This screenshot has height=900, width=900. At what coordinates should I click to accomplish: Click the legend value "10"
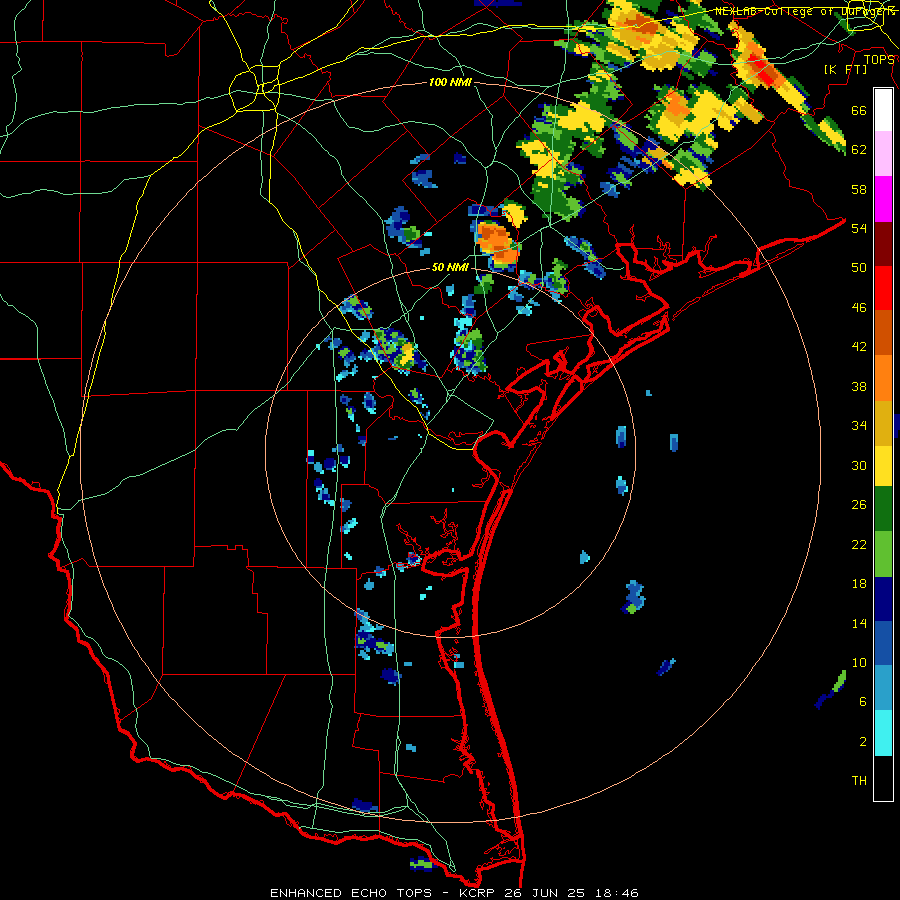[859, 662]
